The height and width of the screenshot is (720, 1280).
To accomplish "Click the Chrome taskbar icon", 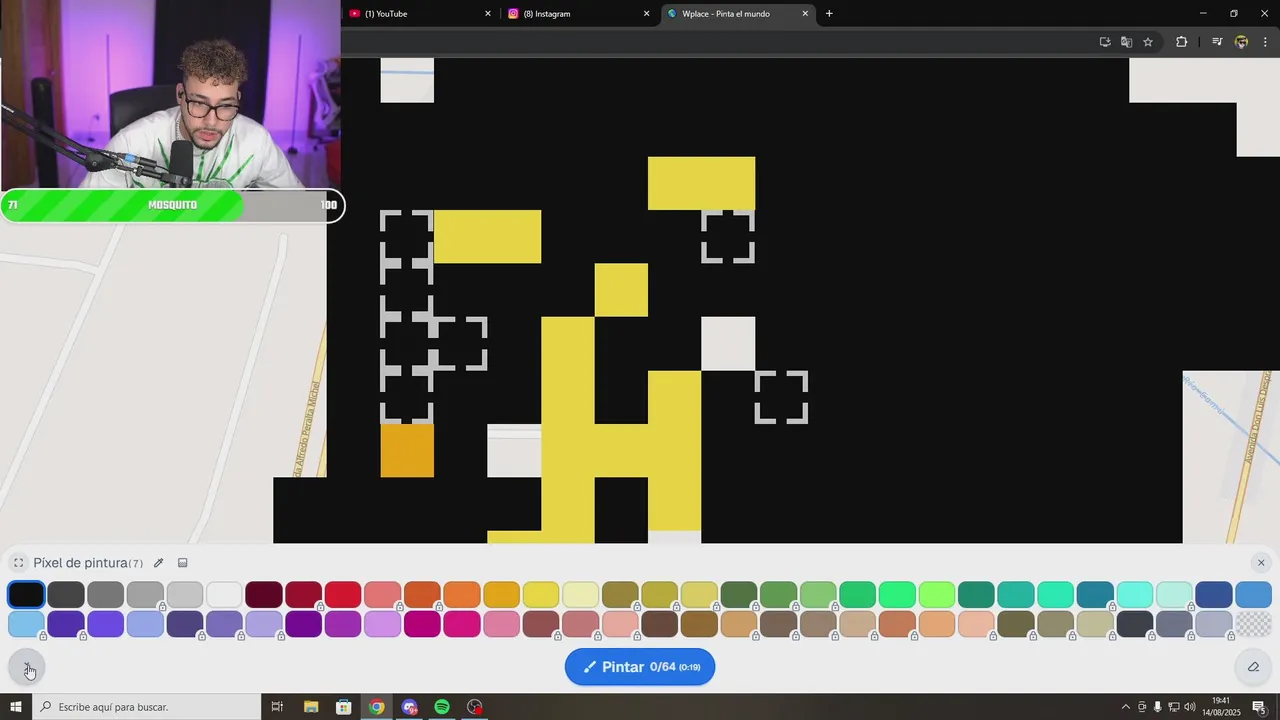I will (376, 707).
